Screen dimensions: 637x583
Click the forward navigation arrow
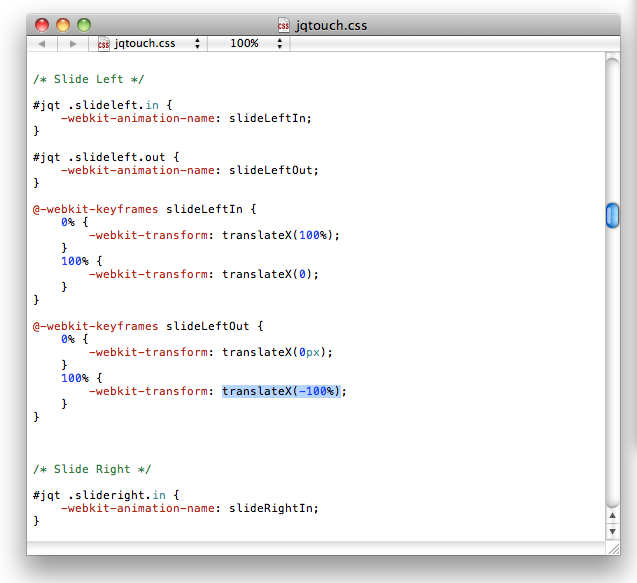point(73,43)
